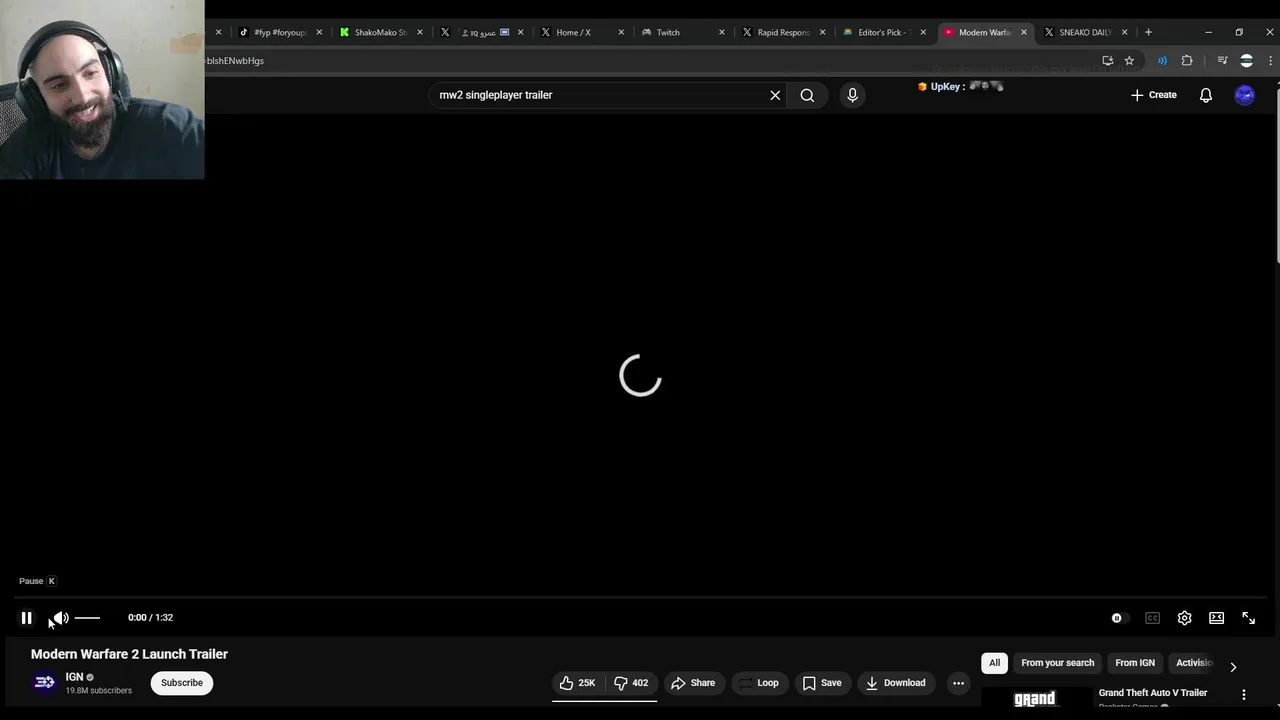Click the address bar URL text

235,61
